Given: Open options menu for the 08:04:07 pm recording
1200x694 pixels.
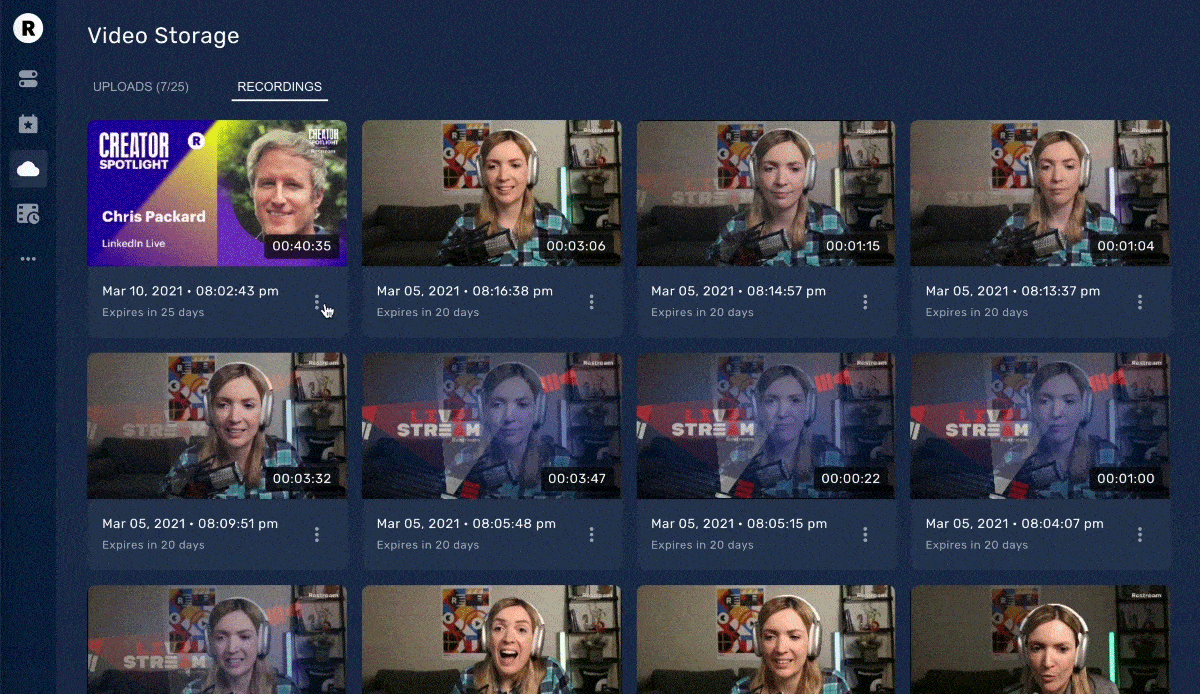Looking at the screenshot, I should coord(1139,534).
